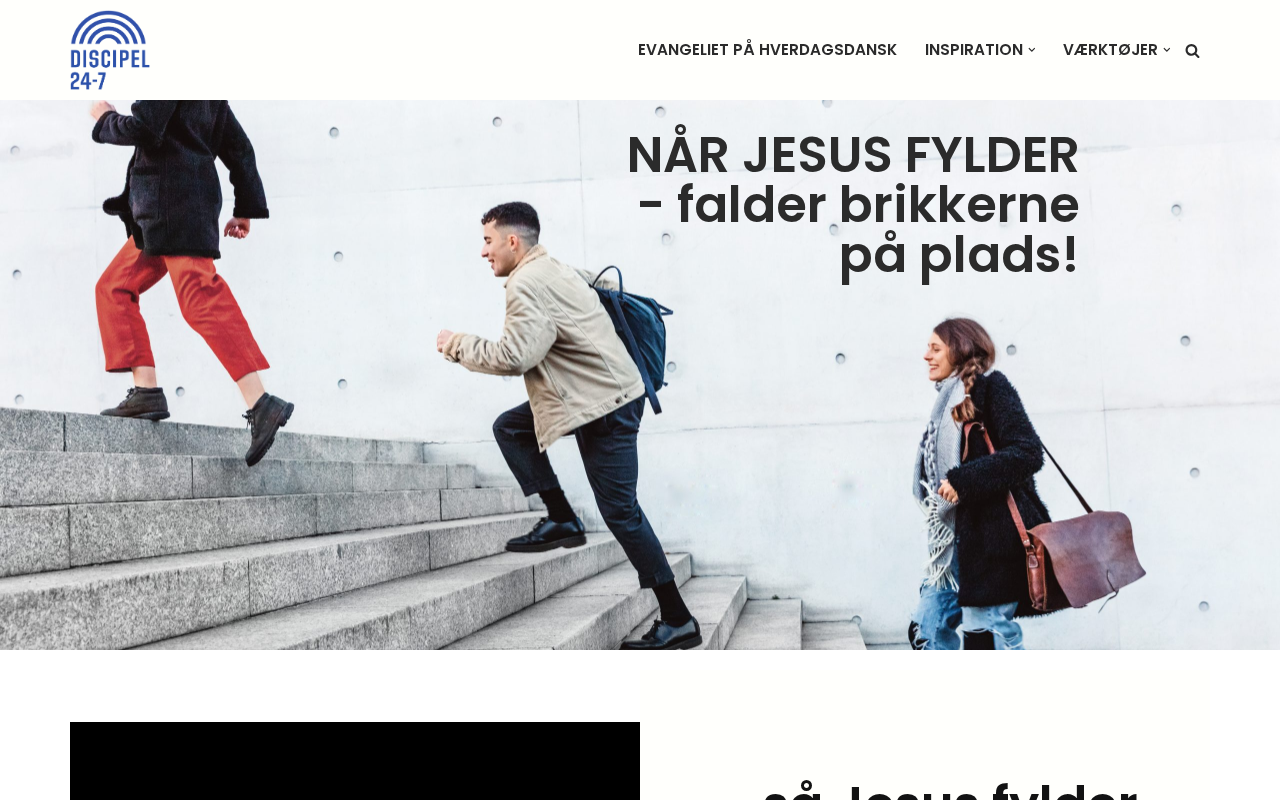This screenshot has width=1280, height=800.
Task: Click the Discipel 24-7 arch logo emblem
Action: pos(110,28)
